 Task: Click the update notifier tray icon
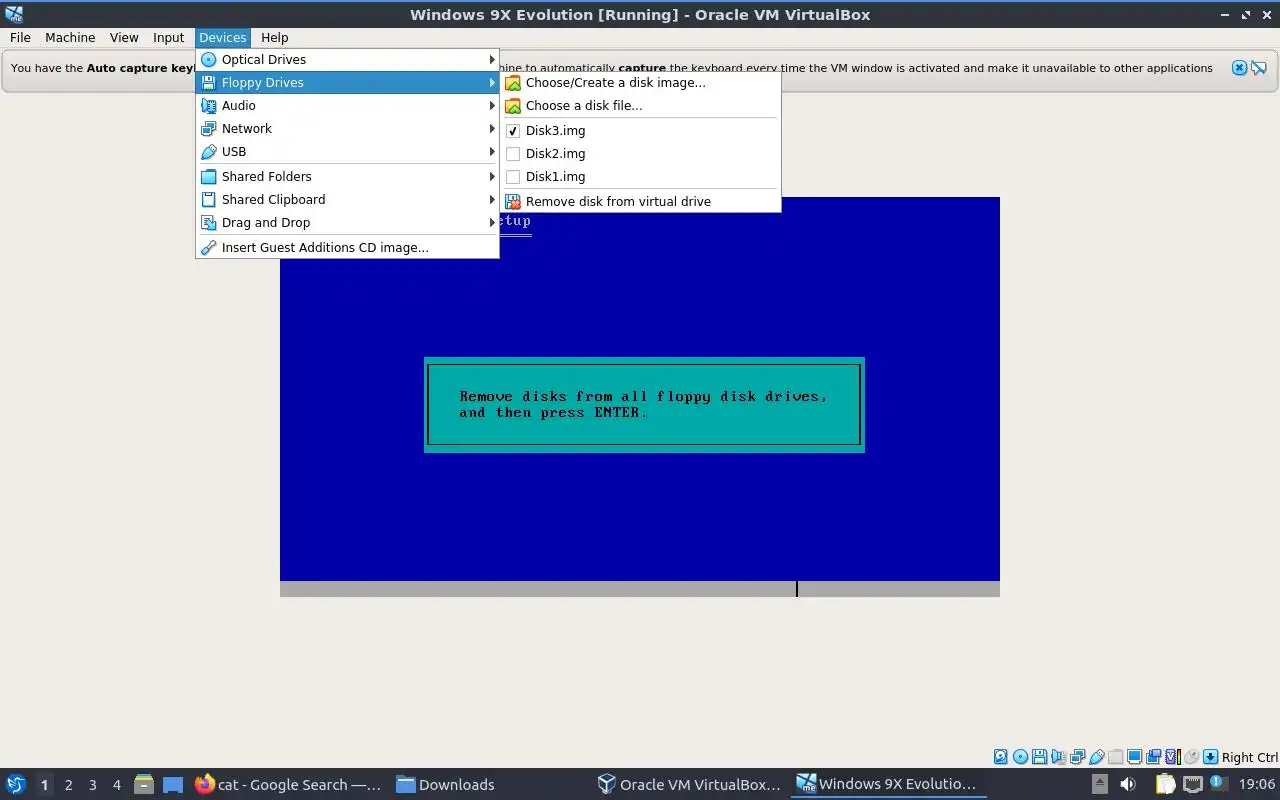click(x=1219, y=783)
